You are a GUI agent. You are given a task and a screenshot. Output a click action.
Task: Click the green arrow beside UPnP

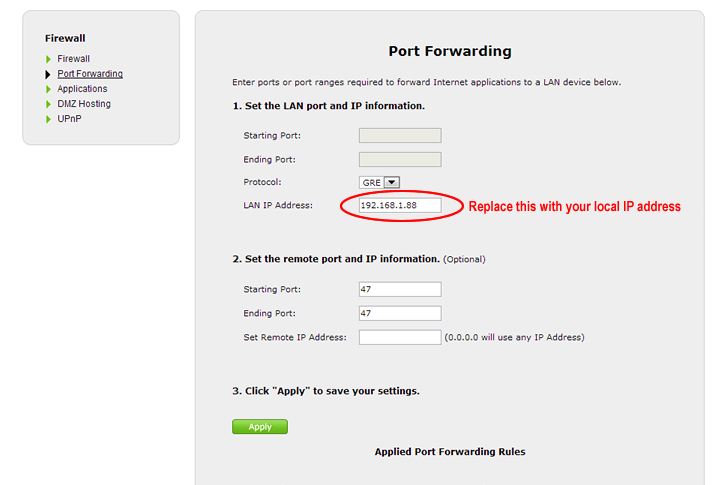48,119
